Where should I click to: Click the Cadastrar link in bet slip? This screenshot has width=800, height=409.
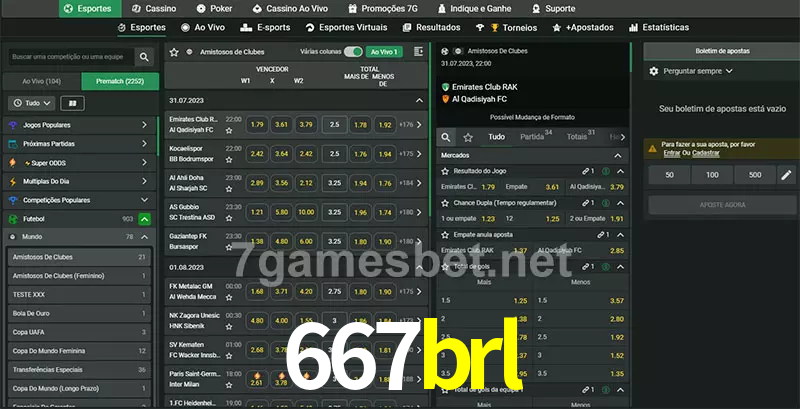[x=706, y=153]
